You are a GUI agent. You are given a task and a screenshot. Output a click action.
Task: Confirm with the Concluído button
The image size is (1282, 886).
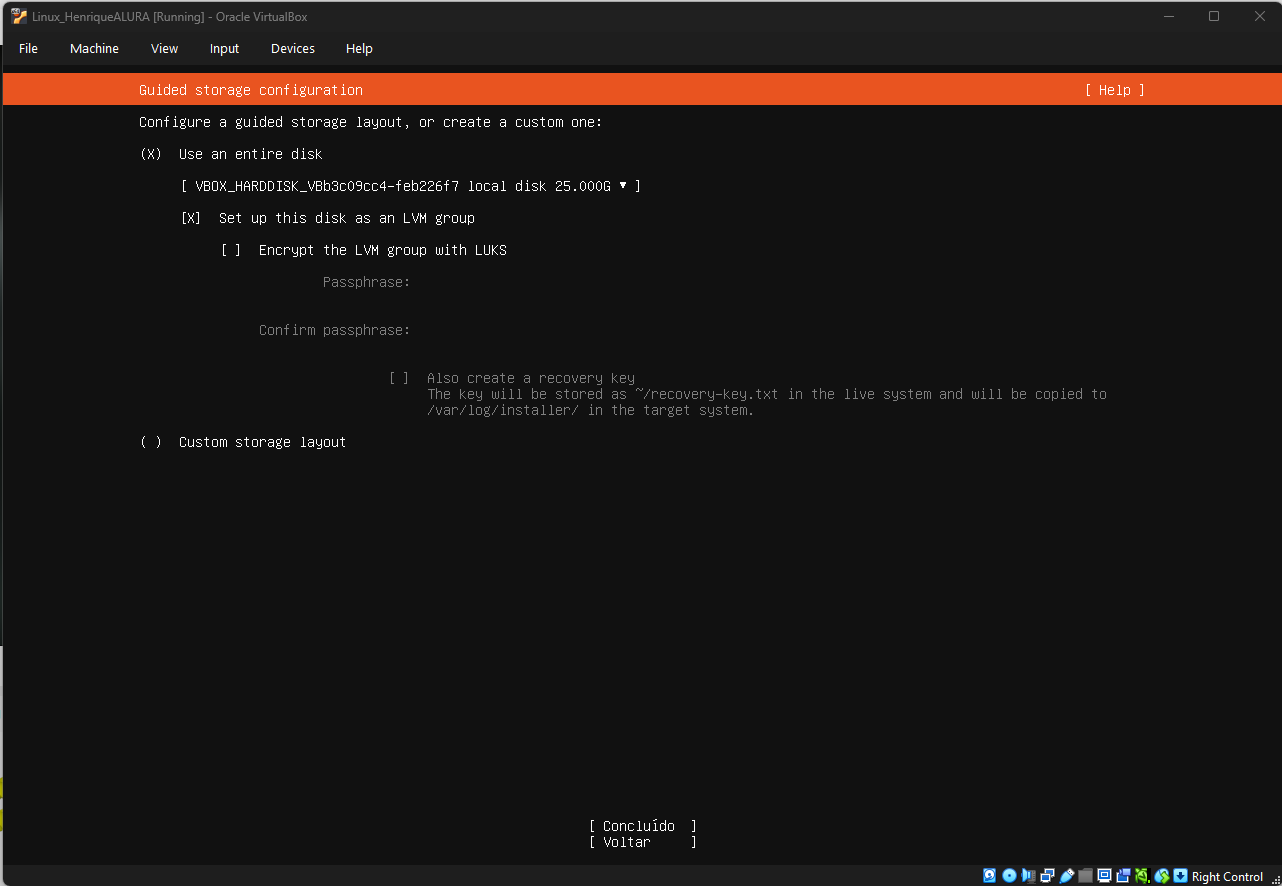tap(643, 826)
